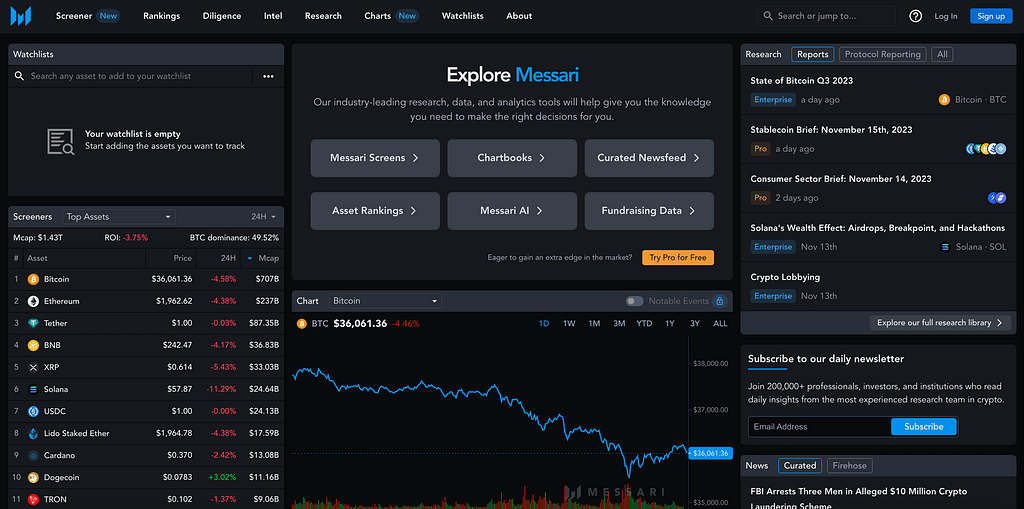Open Messari Screens
The image size is (1024, 509).
point(375,158)
